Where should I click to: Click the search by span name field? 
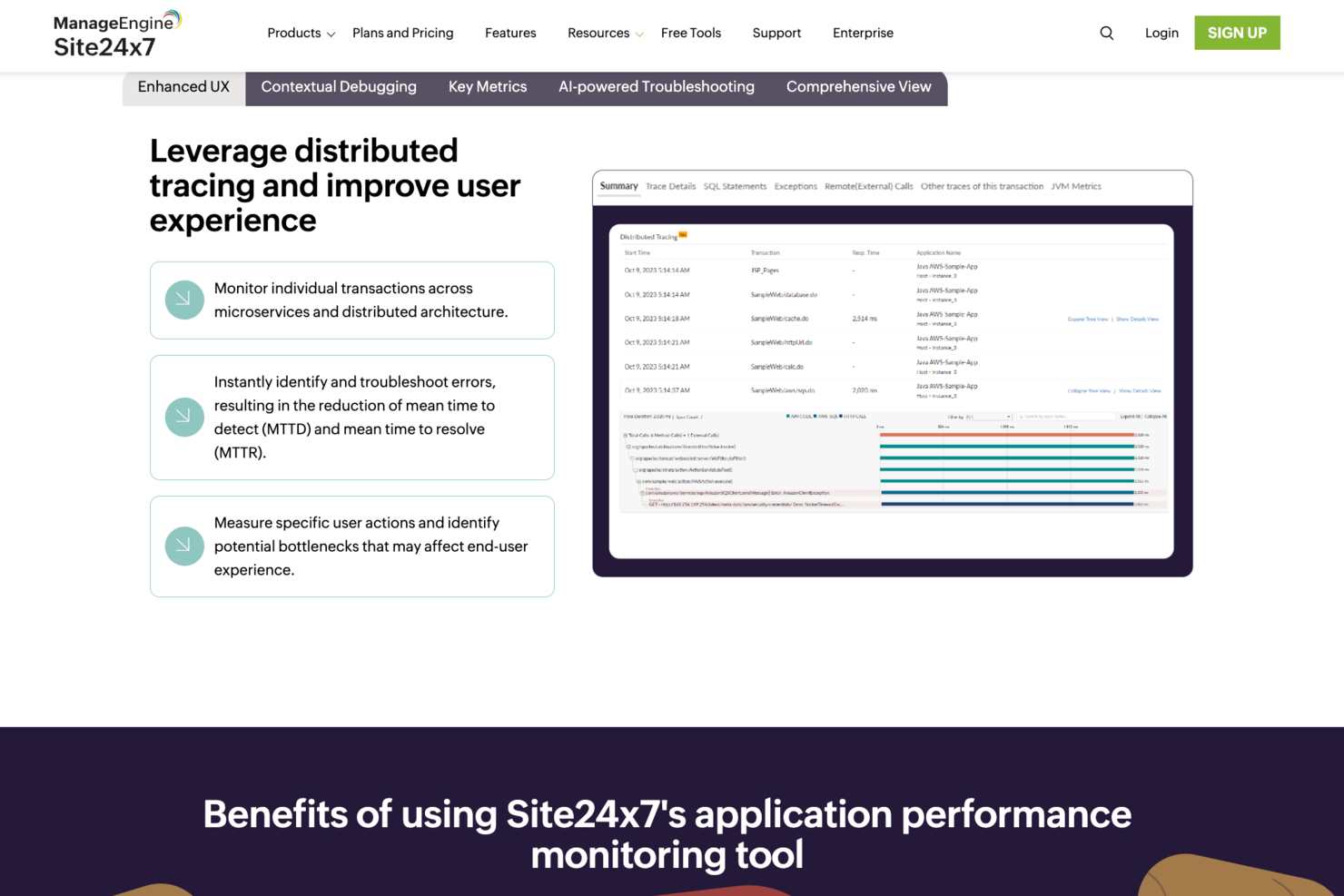pyautogui.click(x=1065, y=416)
